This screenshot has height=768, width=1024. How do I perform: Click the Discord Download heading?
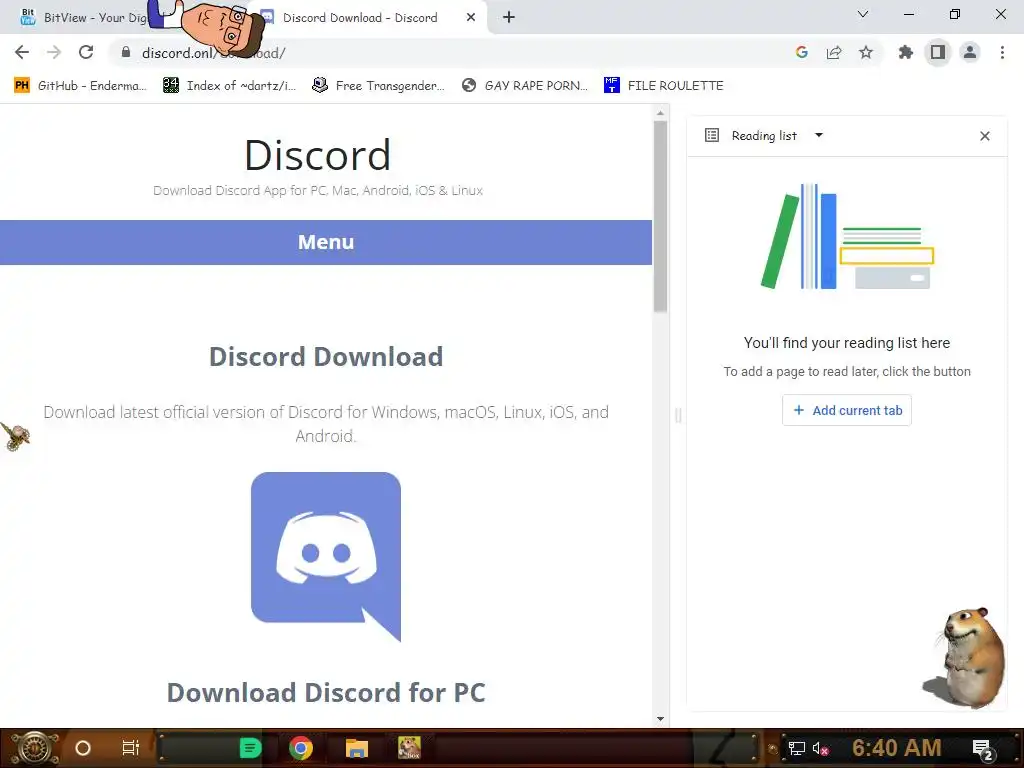[x=326, y=357]
